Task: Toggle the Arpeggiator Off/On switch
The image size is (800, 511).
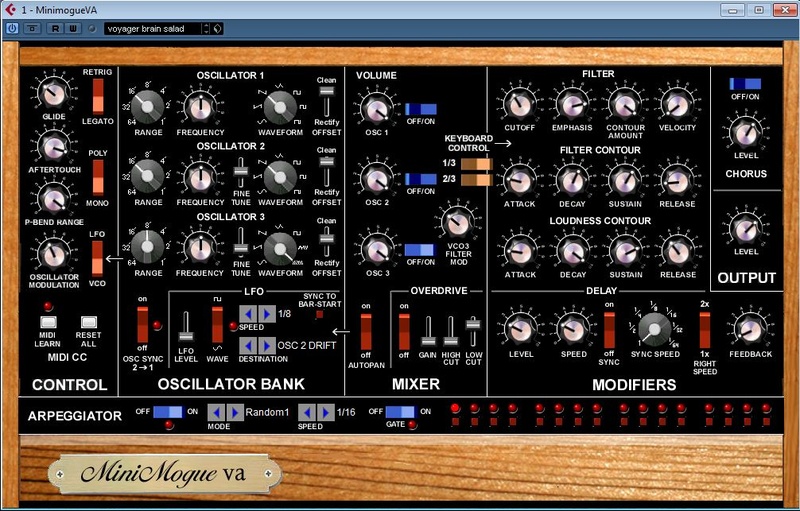Action: 168,412
